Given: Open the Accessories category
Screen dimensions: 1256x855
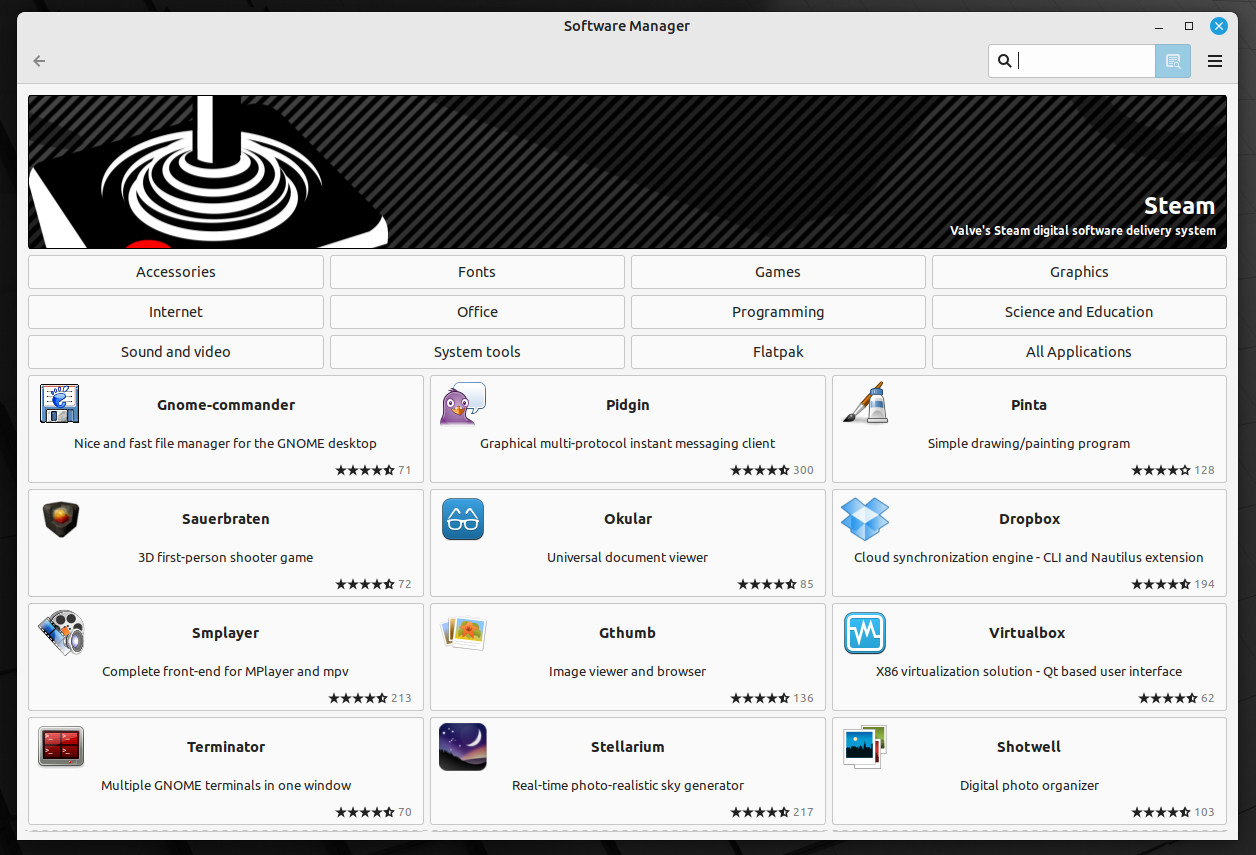Looking at the screenshot, I should pyautogui.click(x=176, y=272).
